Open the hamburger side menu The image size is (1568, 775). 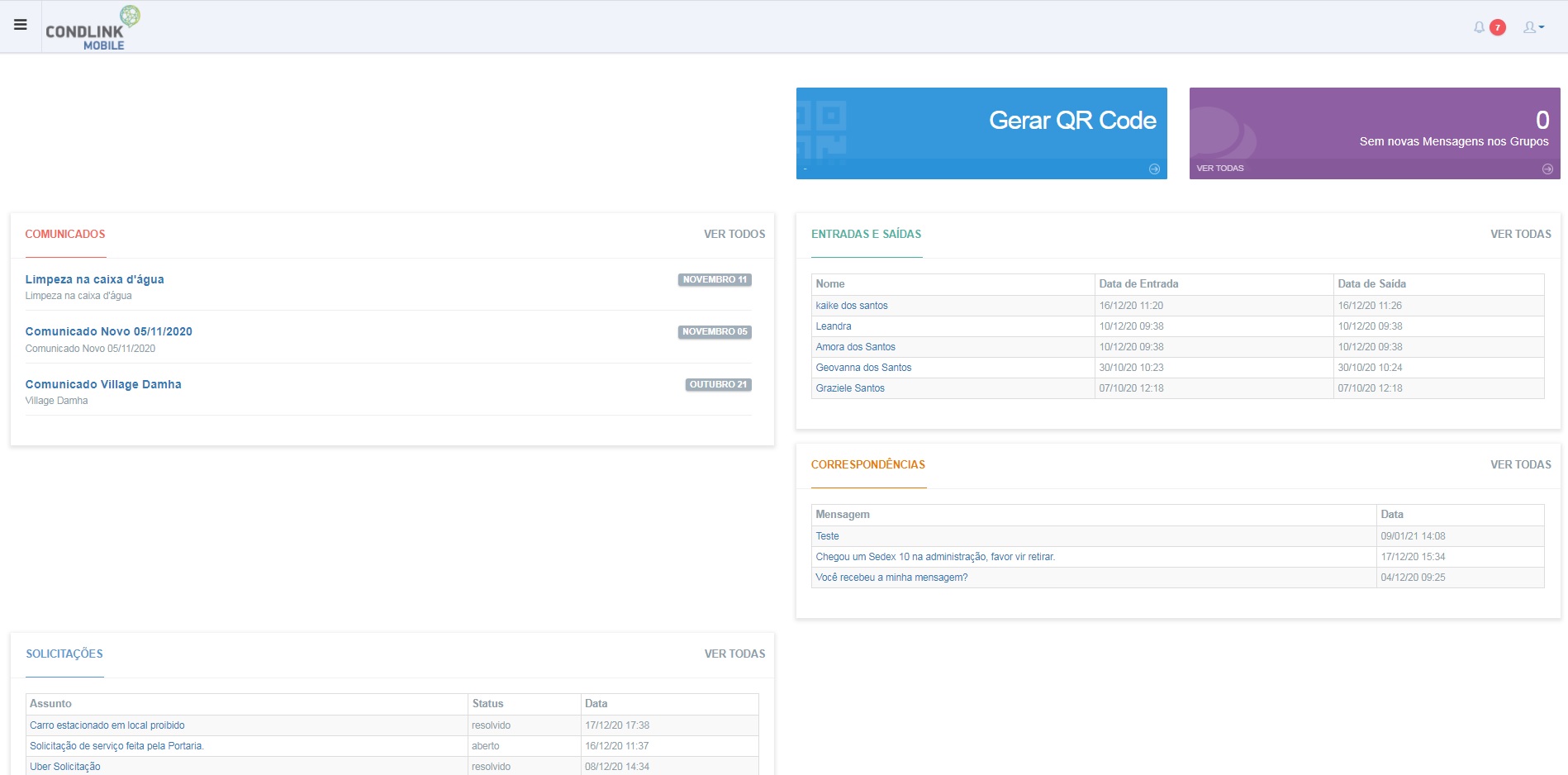(21, 25)
